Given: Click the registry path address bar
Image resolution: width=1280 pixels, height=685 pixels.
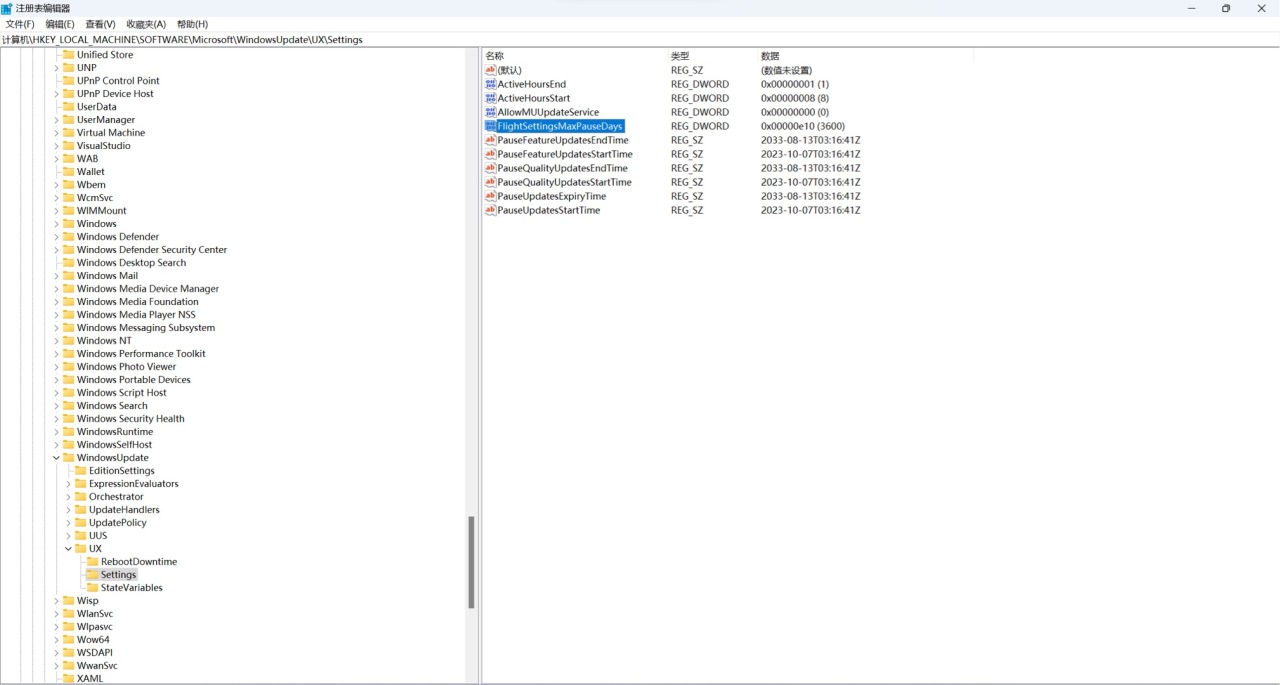Looking at the screenshot, I should 640,40.
